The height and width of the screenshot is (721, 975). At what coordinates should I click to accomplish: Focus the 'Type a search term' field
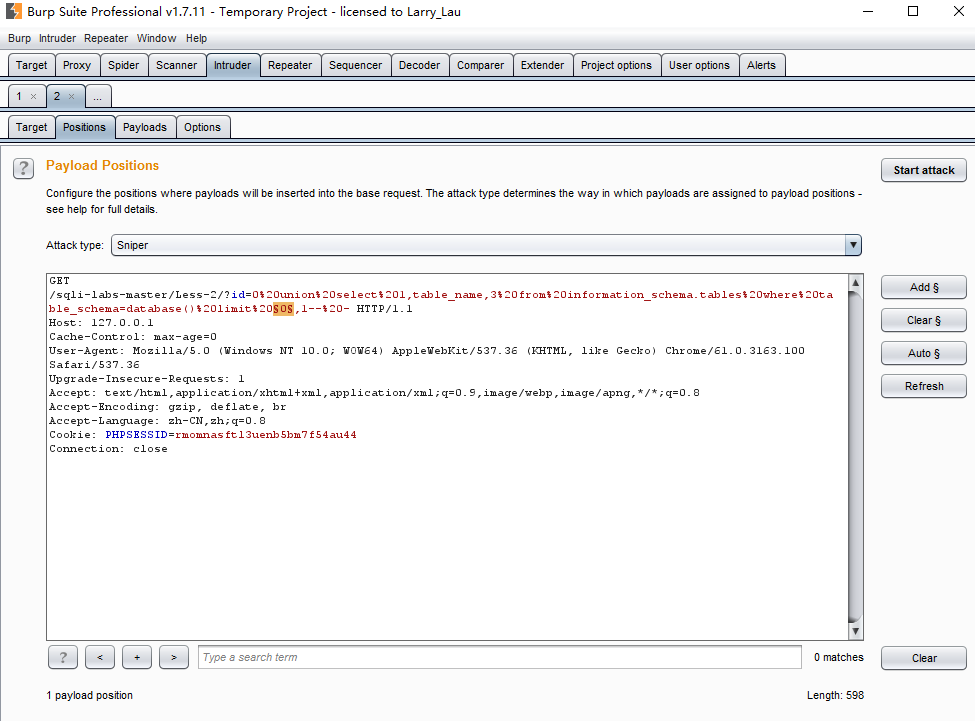[500, 657]
